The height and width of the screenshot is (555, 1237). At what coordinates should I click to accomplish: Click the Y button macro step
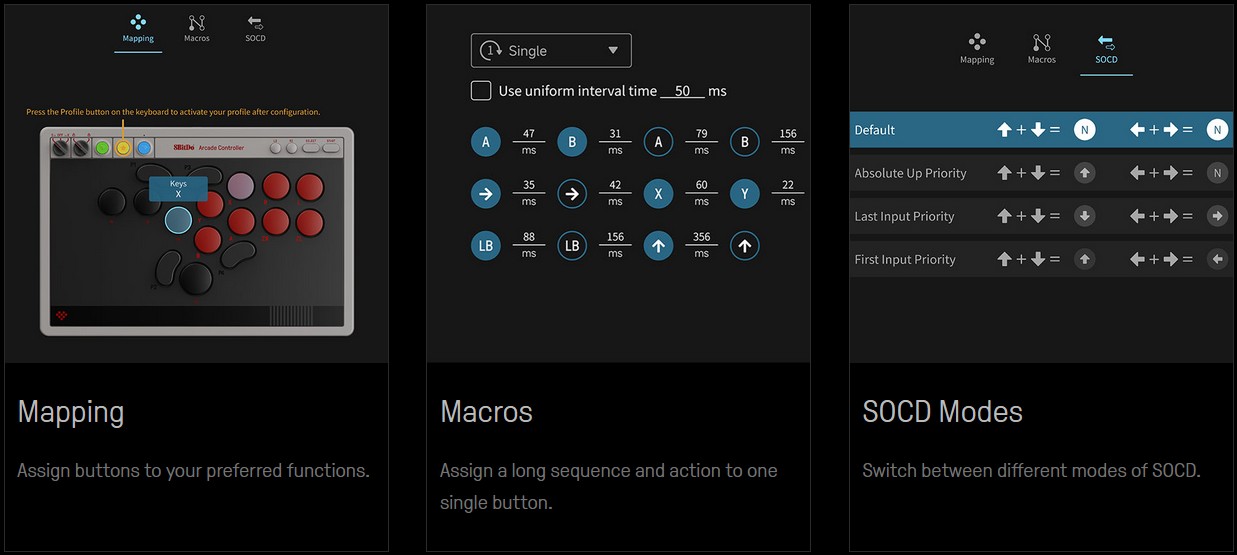click(744, 194)
